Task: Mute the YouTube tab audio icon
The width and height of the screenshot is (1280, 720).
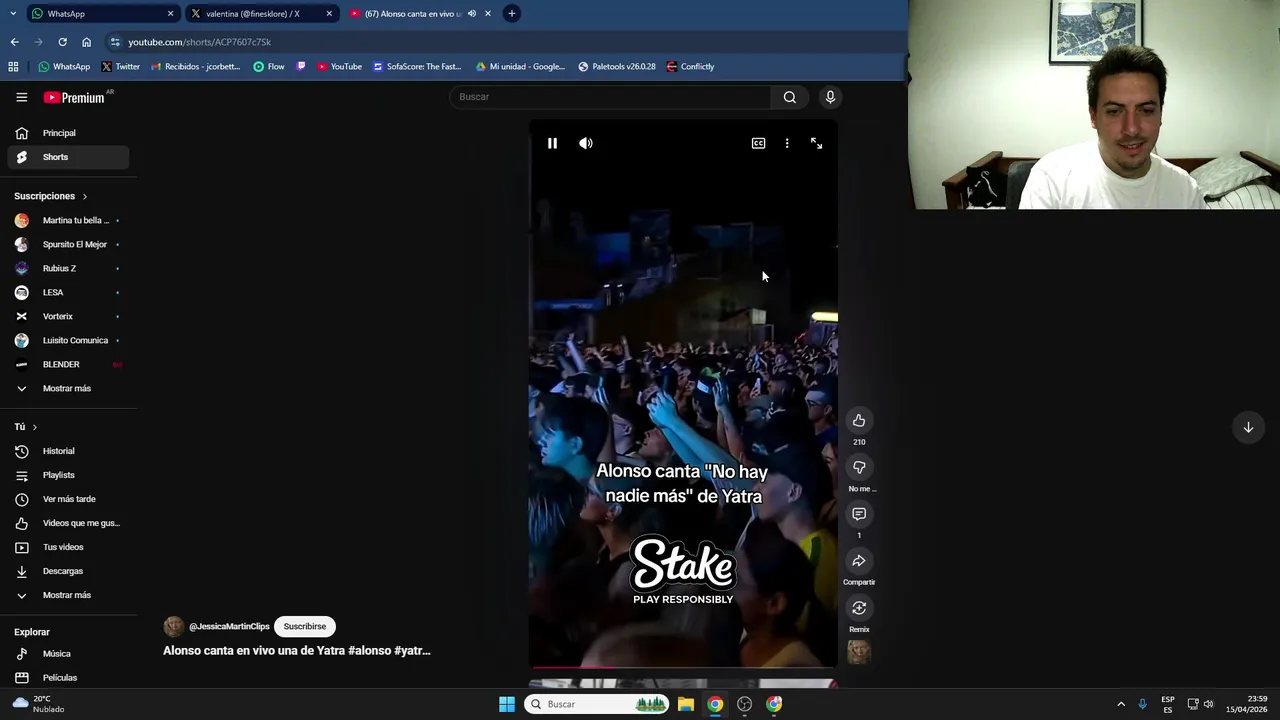Action: click(x=472, y=13)
